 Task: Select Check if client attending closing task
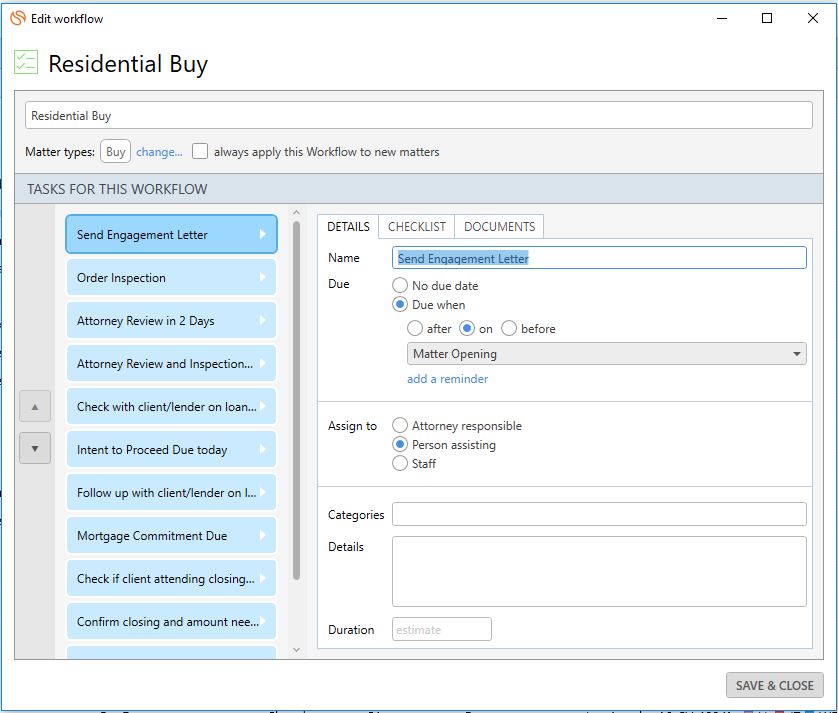click(x=172, y=578)
